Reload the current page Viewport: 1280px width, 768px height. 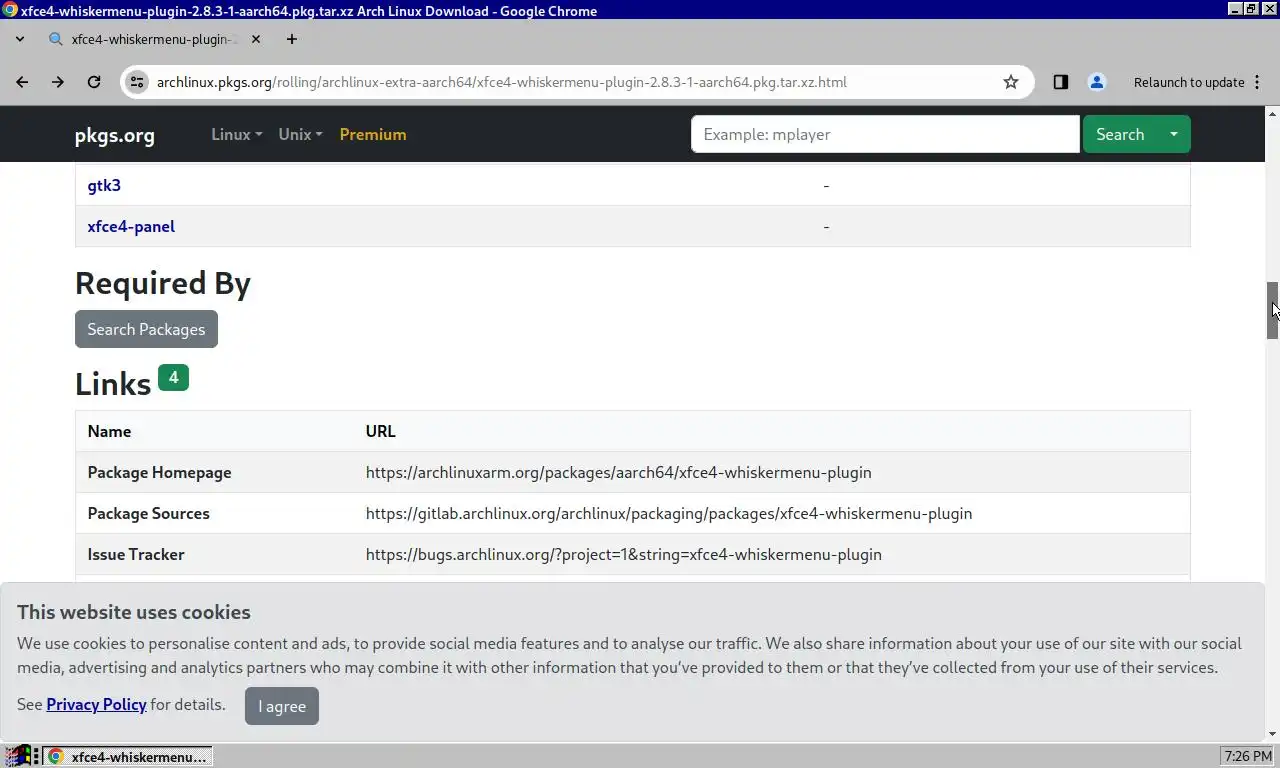pos(94,82)
